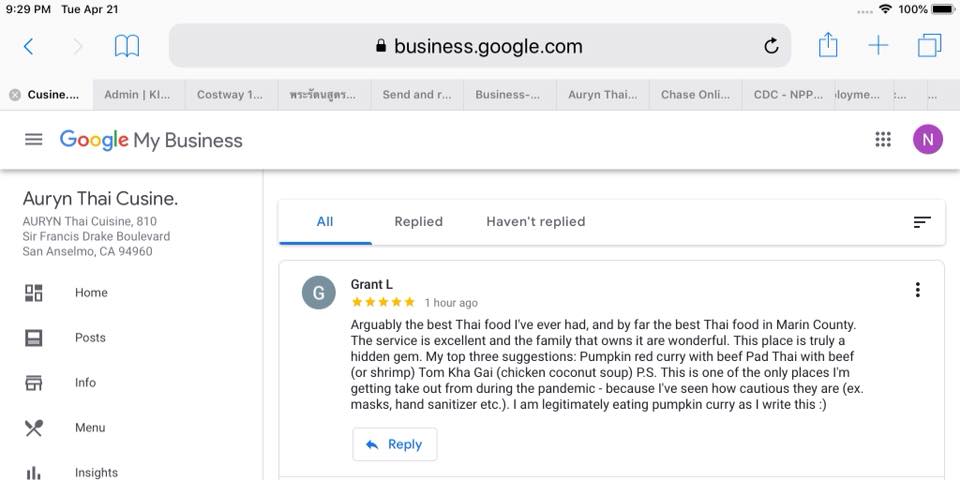Click the purple N account avatar
The height and width of the screenshot is (480, 960).
(x=927, y=140)
